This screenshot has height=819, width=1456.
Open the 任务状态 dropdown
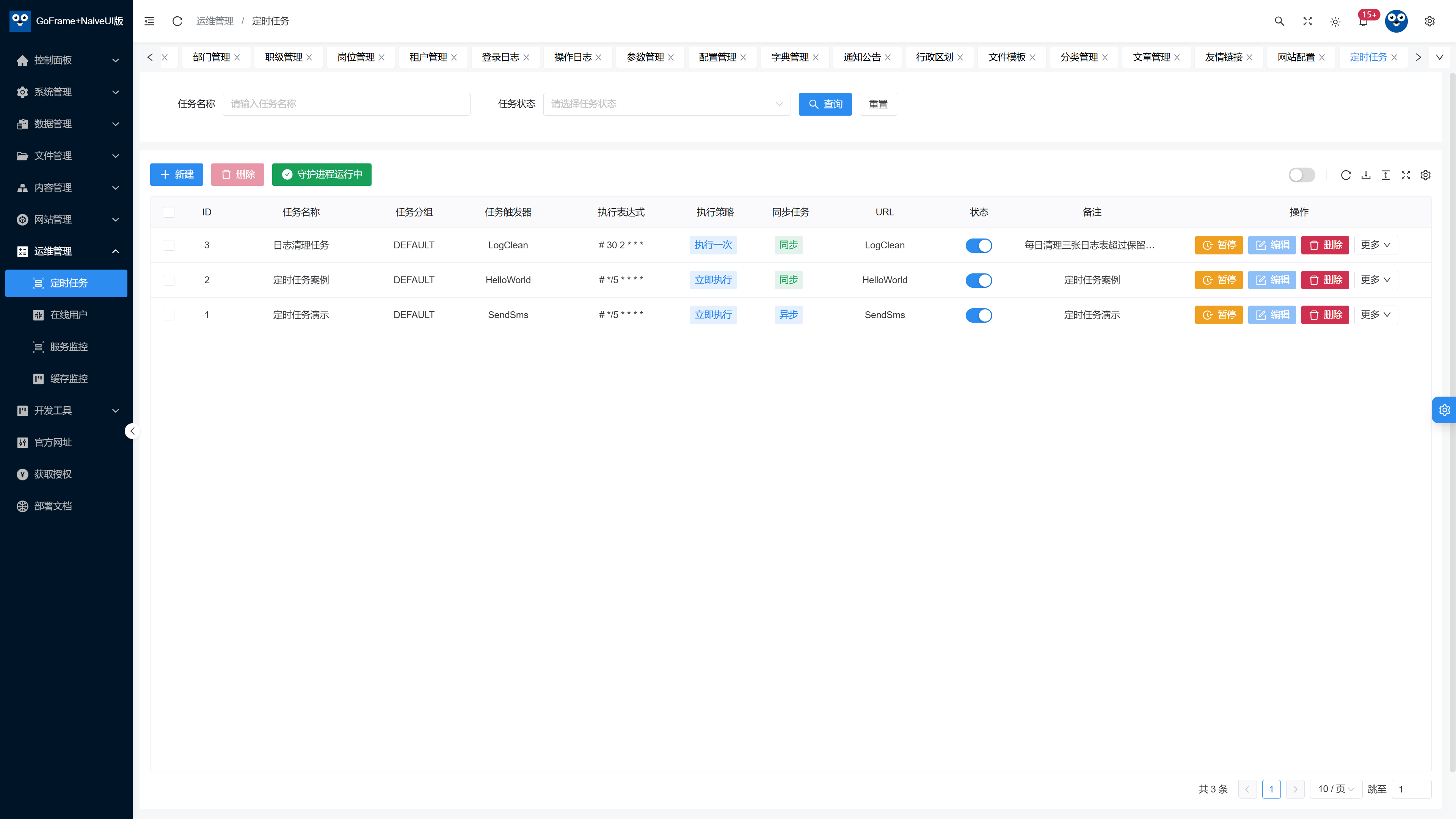click(x=667, y=104)
